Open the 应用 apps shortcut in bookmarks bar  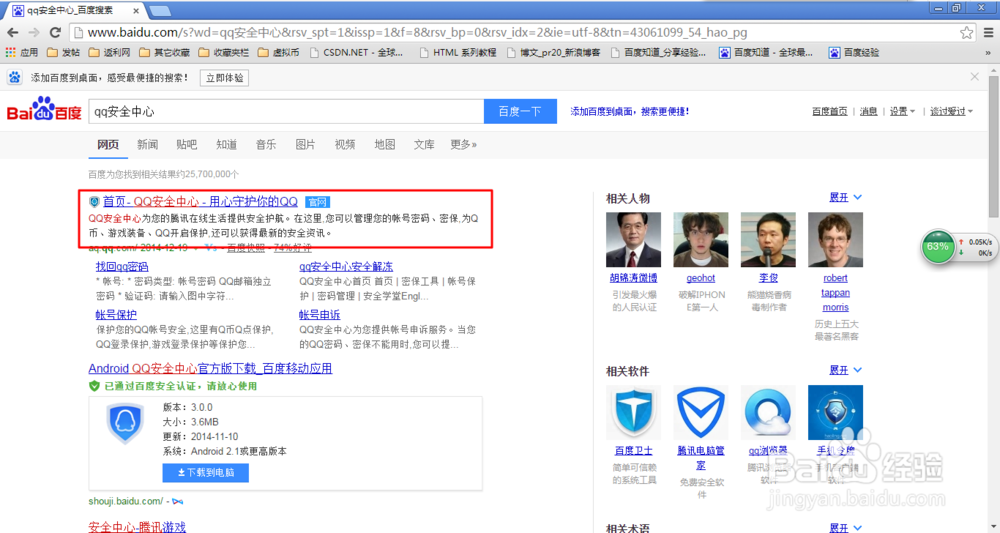click(22, 52)
